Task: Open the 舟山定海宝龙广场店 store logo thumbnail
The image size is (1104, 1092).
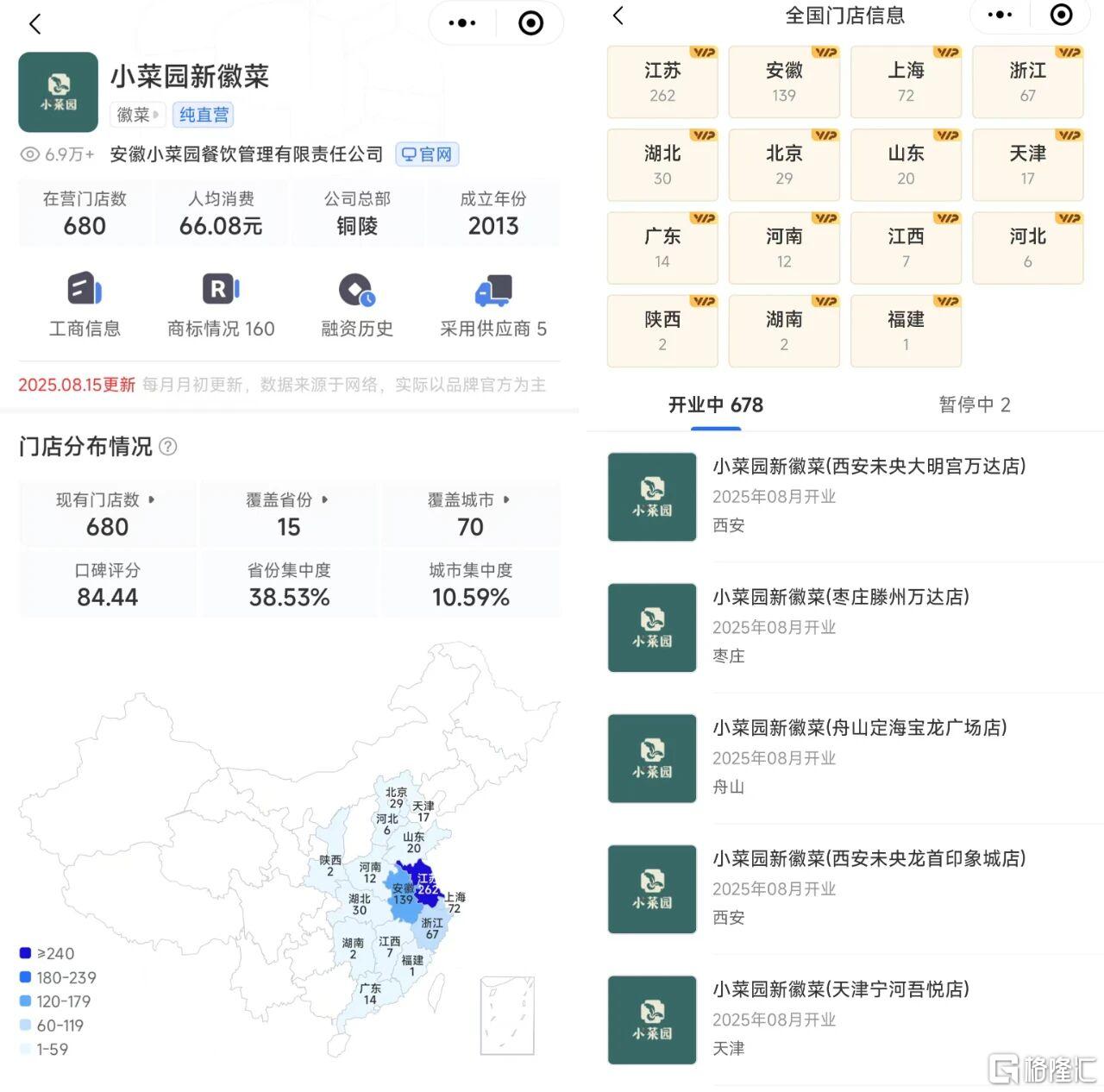Action: tap(652, 758)
